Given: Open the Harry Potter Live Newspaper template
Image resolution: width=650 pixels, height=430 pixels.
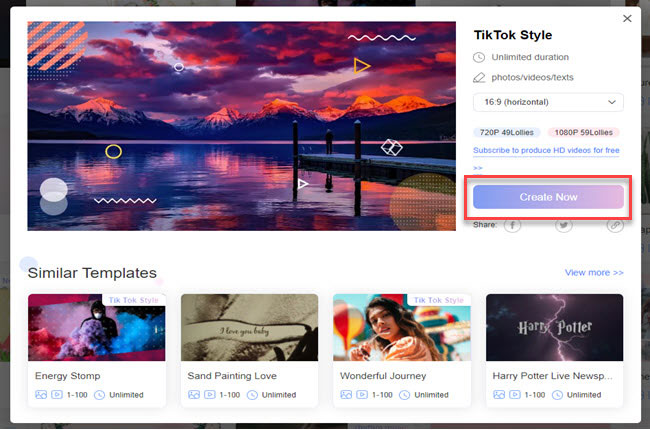Looking at the screenshot, I should [555, 327].
